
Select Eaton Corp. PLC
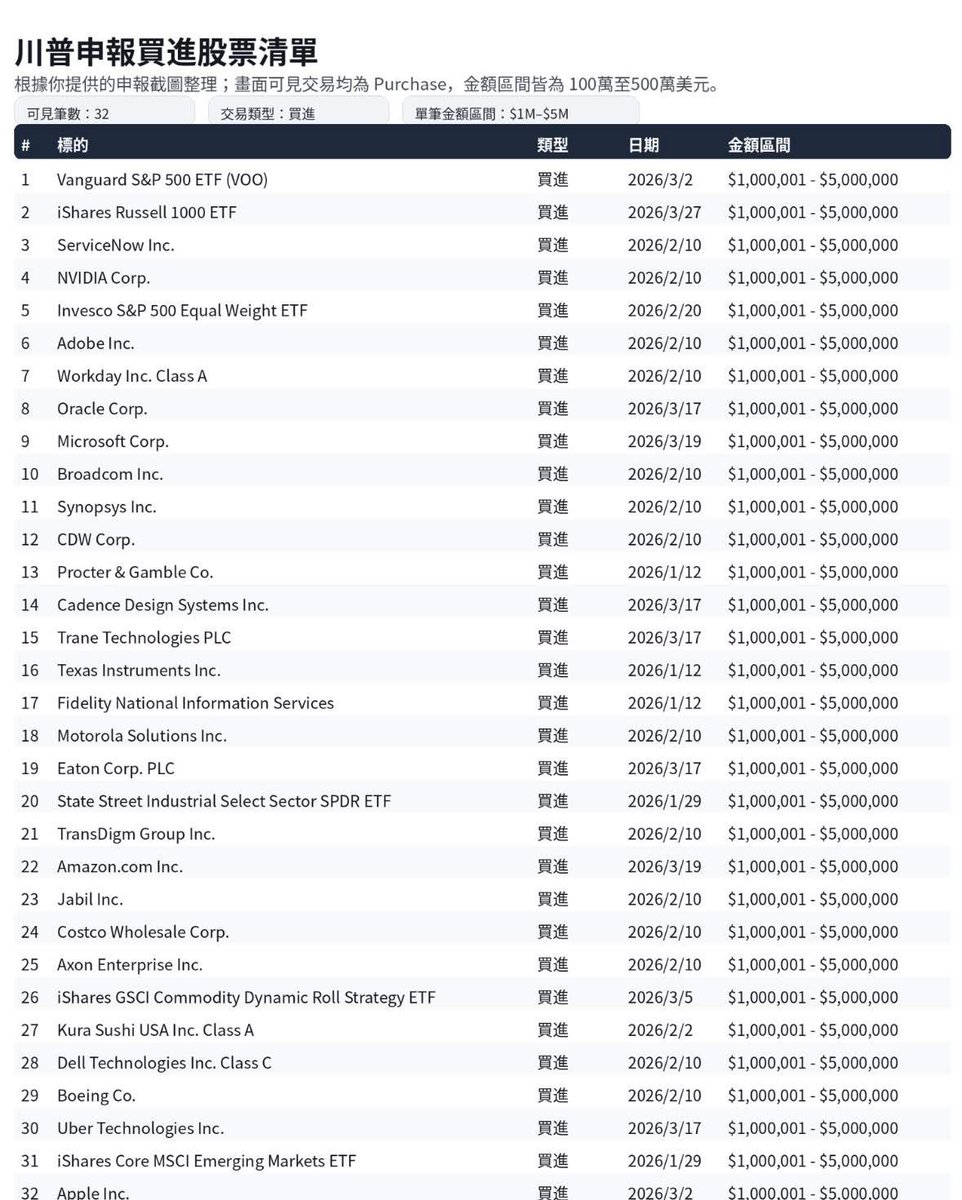(116, 768)
